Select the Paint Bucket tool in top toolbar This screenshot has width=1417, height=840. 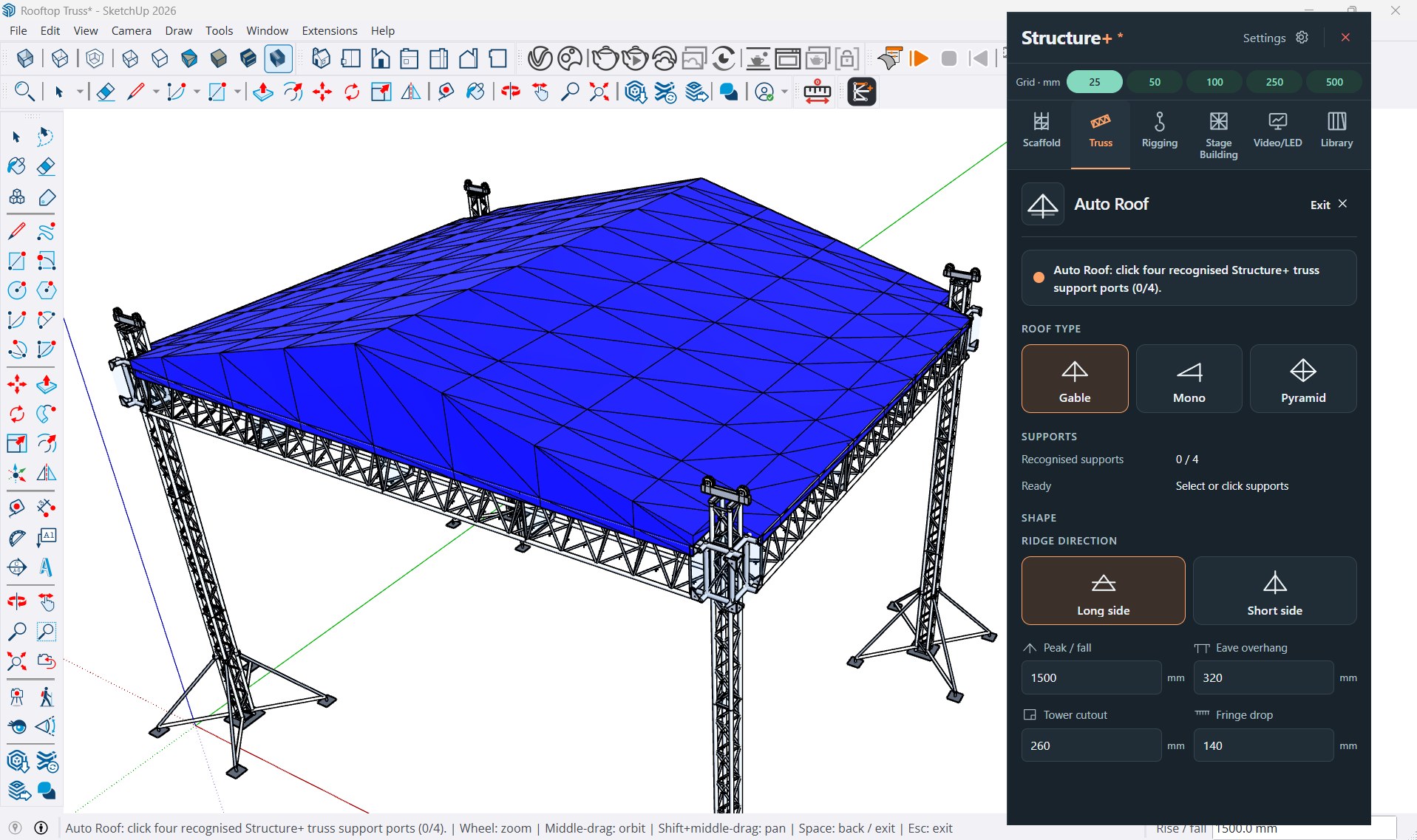tap(475, 92)
